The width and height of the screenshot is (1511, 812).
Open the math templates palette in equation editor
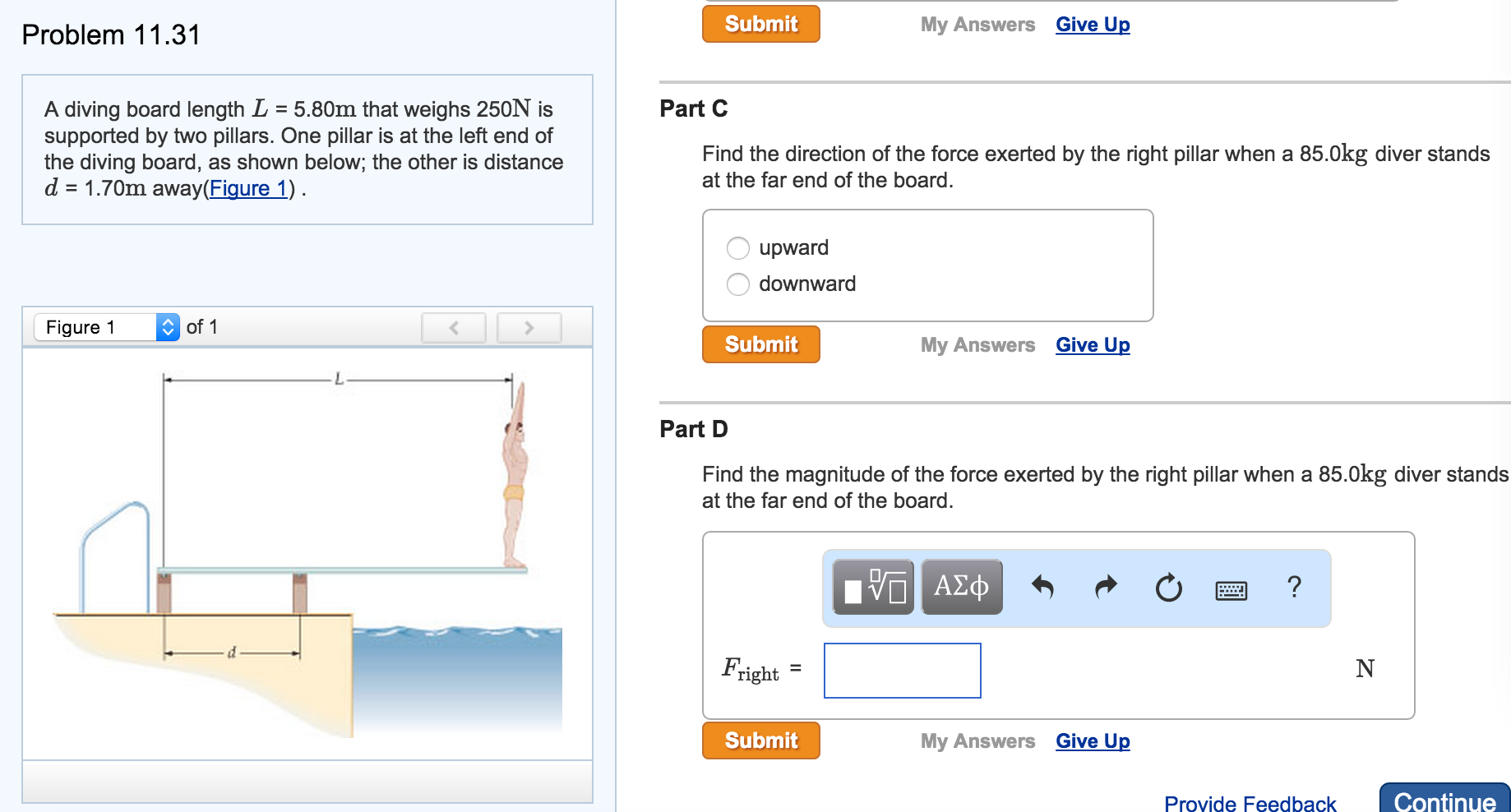(x=873, y=587)
